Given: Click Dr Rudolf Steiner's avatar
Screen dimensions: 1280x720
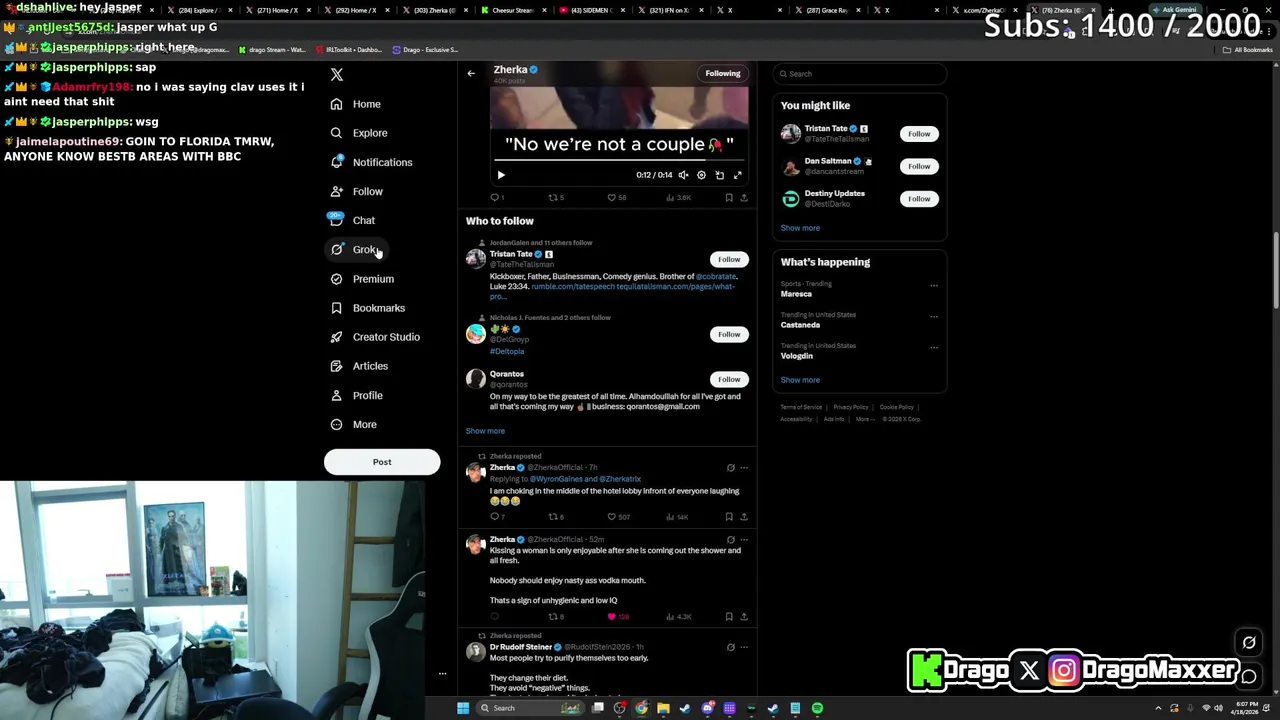Looking at the screenshot, I should pos(476,652).
